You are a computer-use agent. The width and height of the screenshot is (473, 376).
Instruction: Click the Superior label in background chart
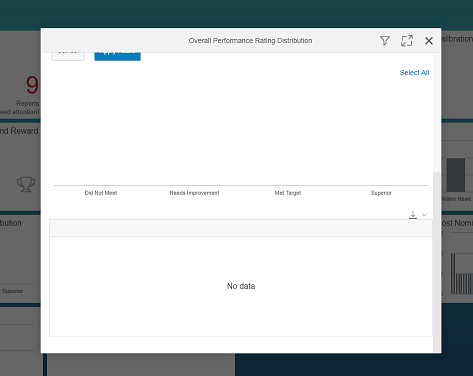pos(13,291)
